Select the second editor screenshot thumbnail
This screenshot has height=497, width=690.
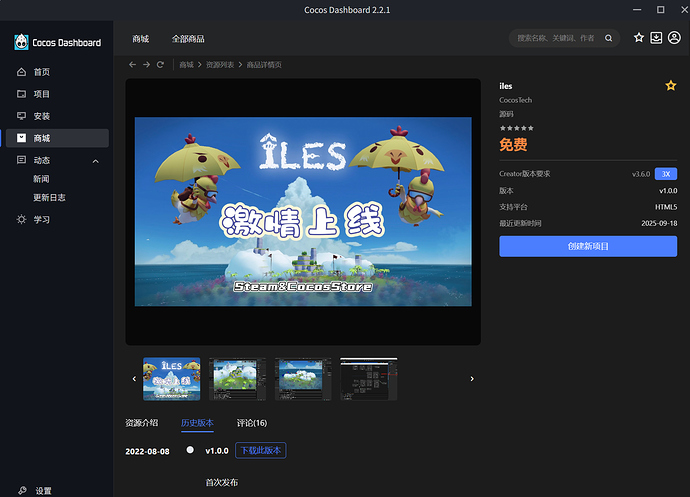(x=237, y=379)
